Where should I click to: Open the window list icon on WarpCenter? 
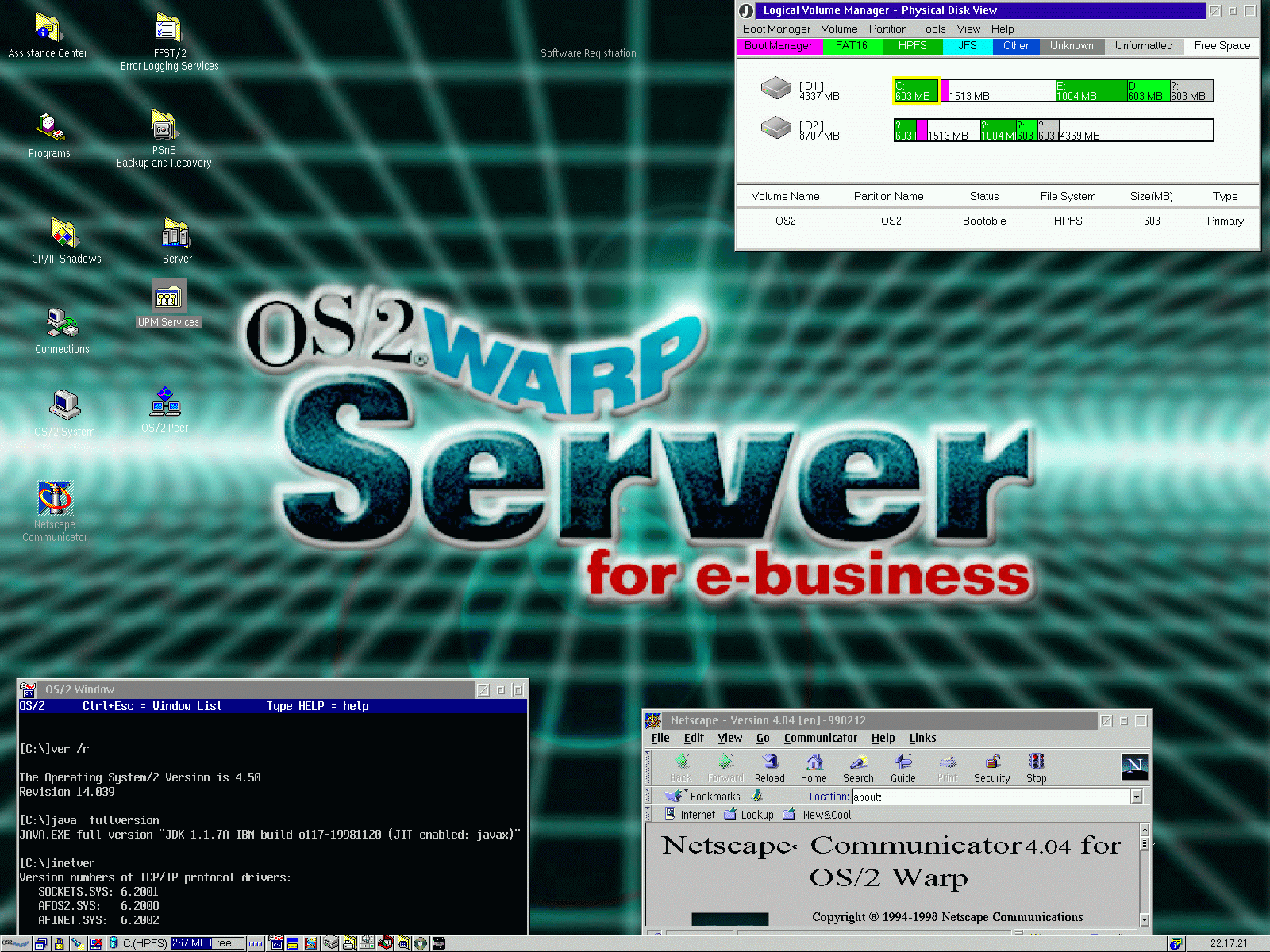pyautogui.click(x=40, y=943)
